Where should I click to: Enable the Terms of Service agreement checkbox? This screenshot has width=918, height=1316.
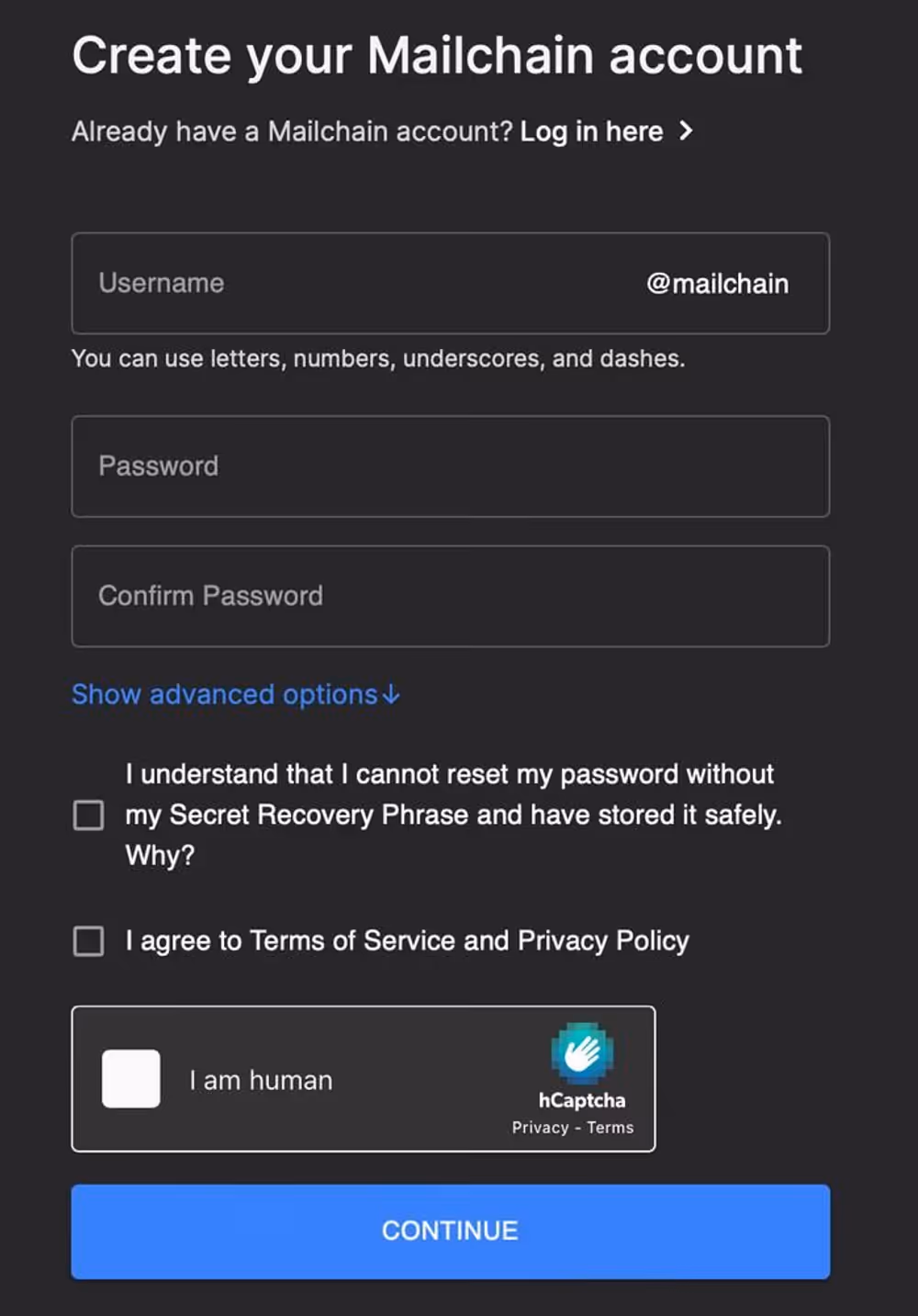pos(88,941)
